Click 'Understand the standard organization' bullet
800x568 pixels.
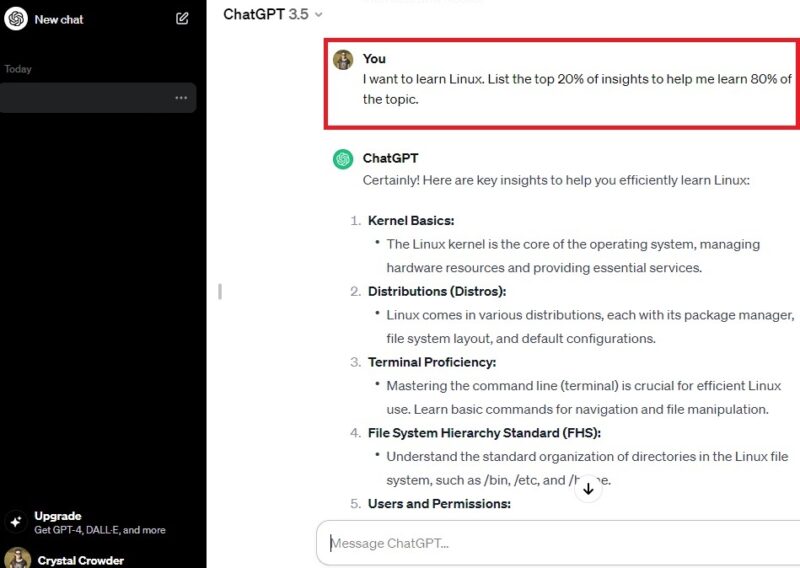click(587, 468)
